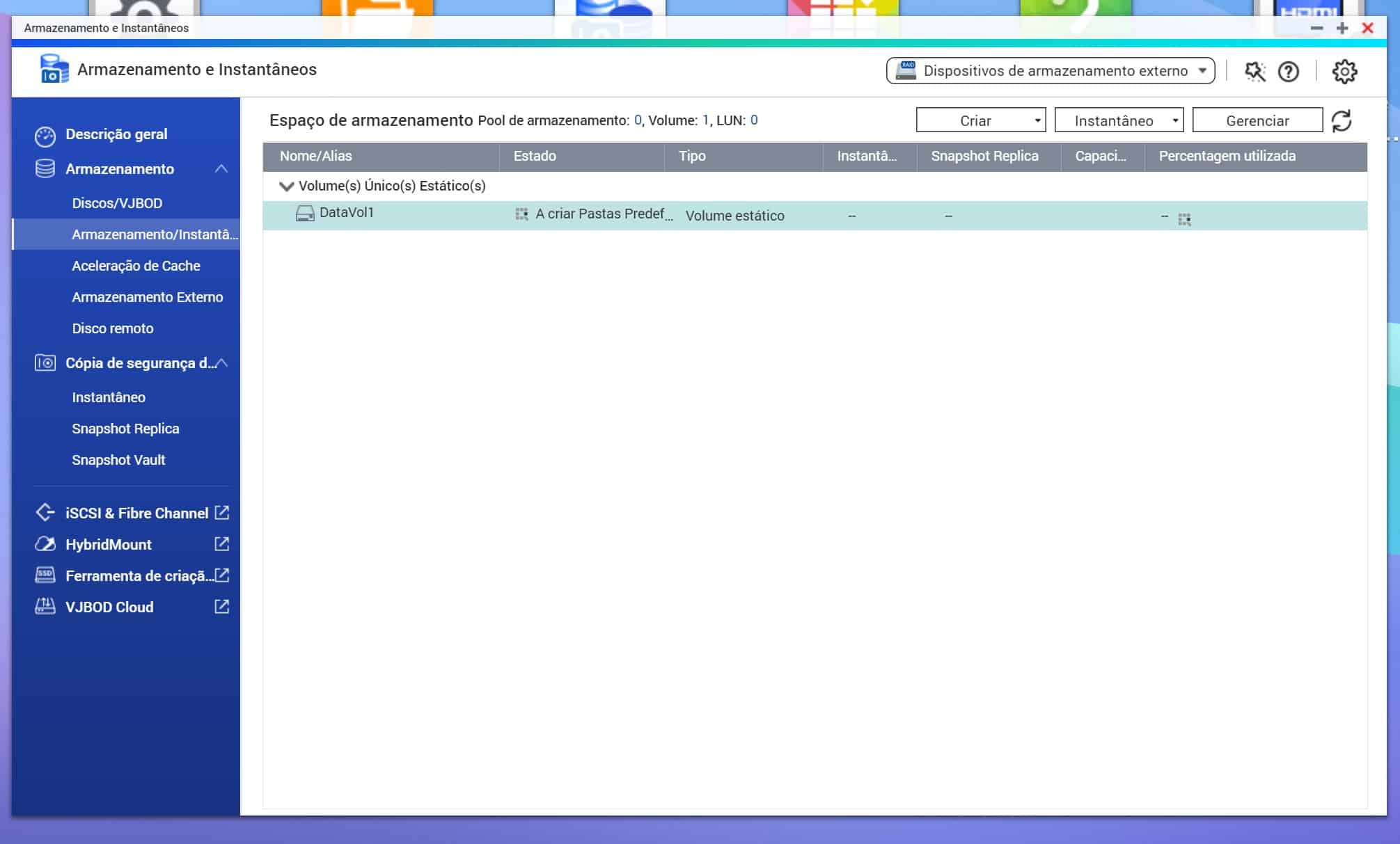Collapse Volume(s) Único(s) Estático(s) group
Screen dimensions: 1400x844
286,186
